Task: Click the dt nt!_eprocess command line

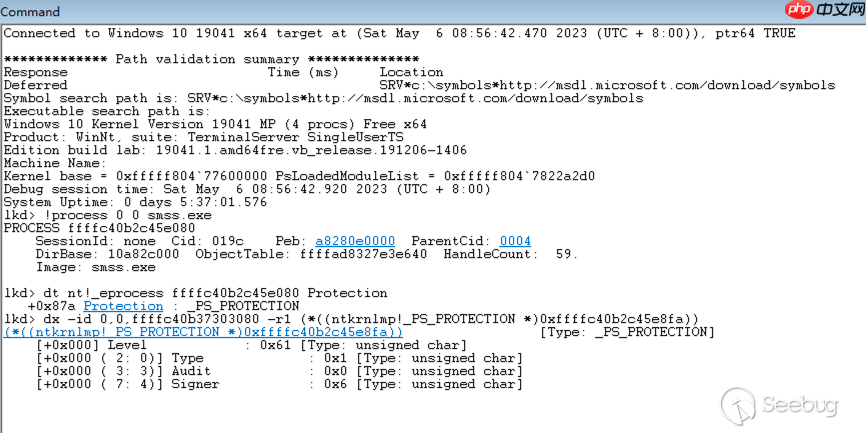Action: [196, 293]
